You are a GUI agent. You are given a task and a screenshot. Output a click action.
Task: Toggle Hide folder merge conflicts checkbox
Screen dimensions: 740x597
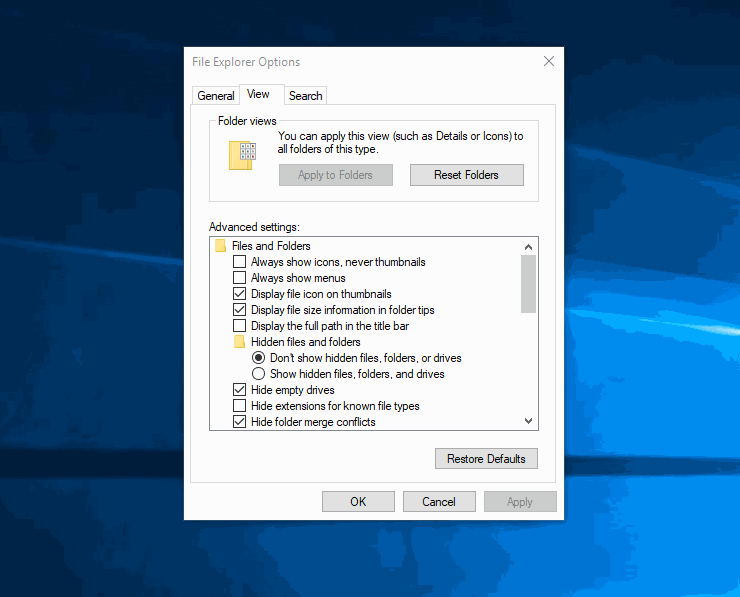[240, 422]
